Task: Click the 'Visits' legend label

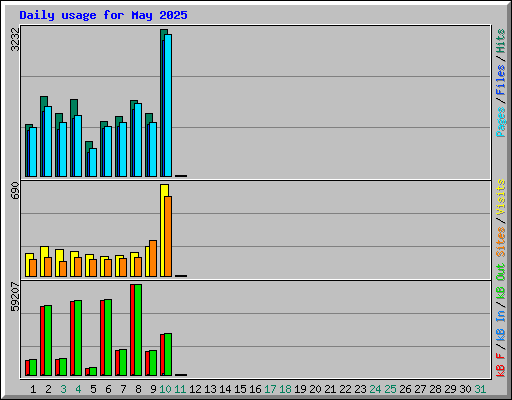Action: 501,198
